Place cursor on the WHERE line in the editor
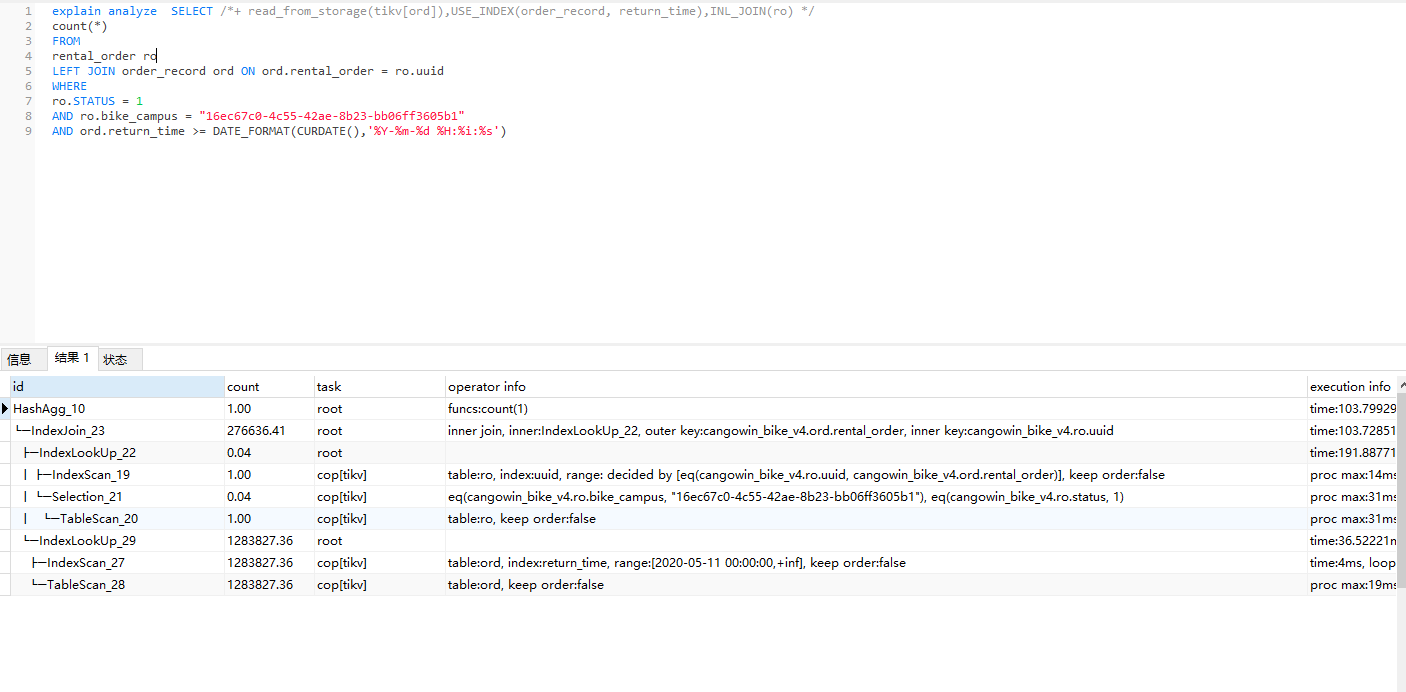 [x=70, y=86]
